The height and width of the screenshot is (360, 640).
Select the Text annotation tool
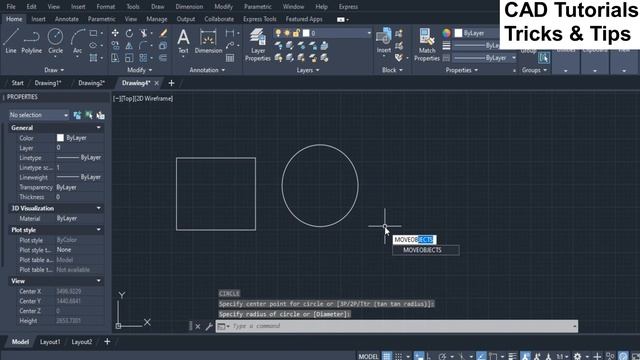(183, 41)
